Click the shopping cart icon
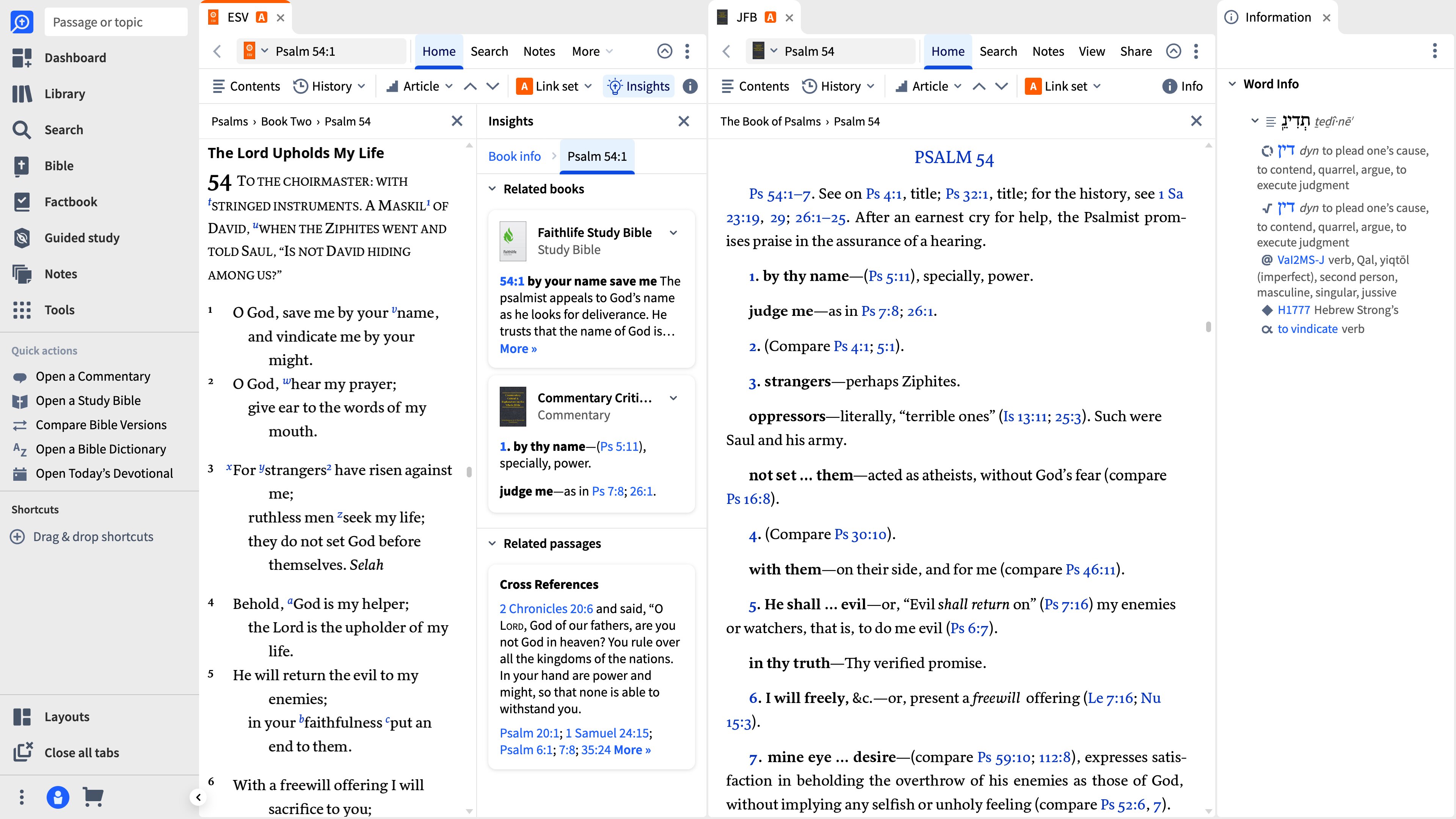 pos(93,797)
